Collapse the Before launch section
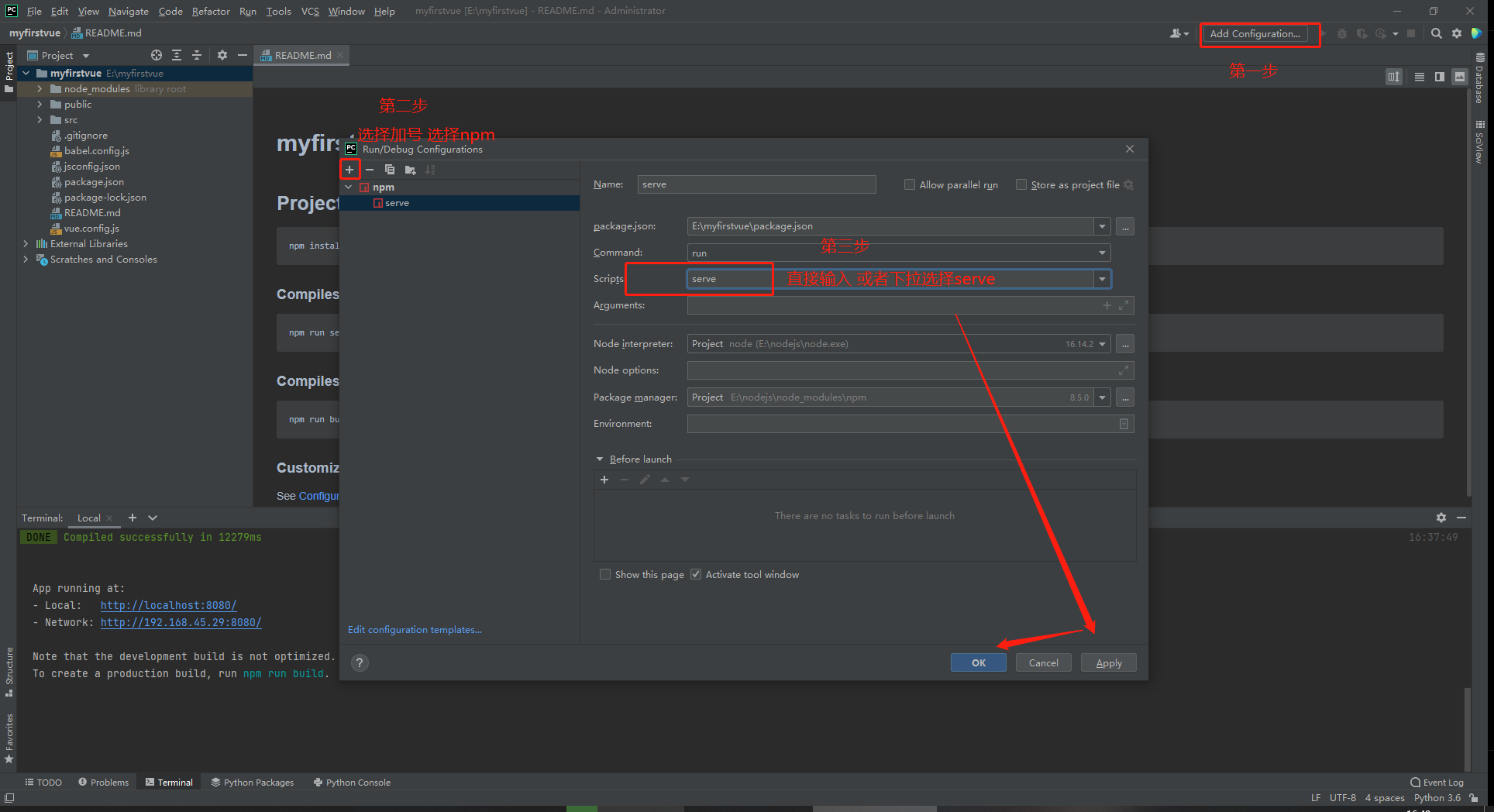1494x812 pixels. click(x=600, y=459)
